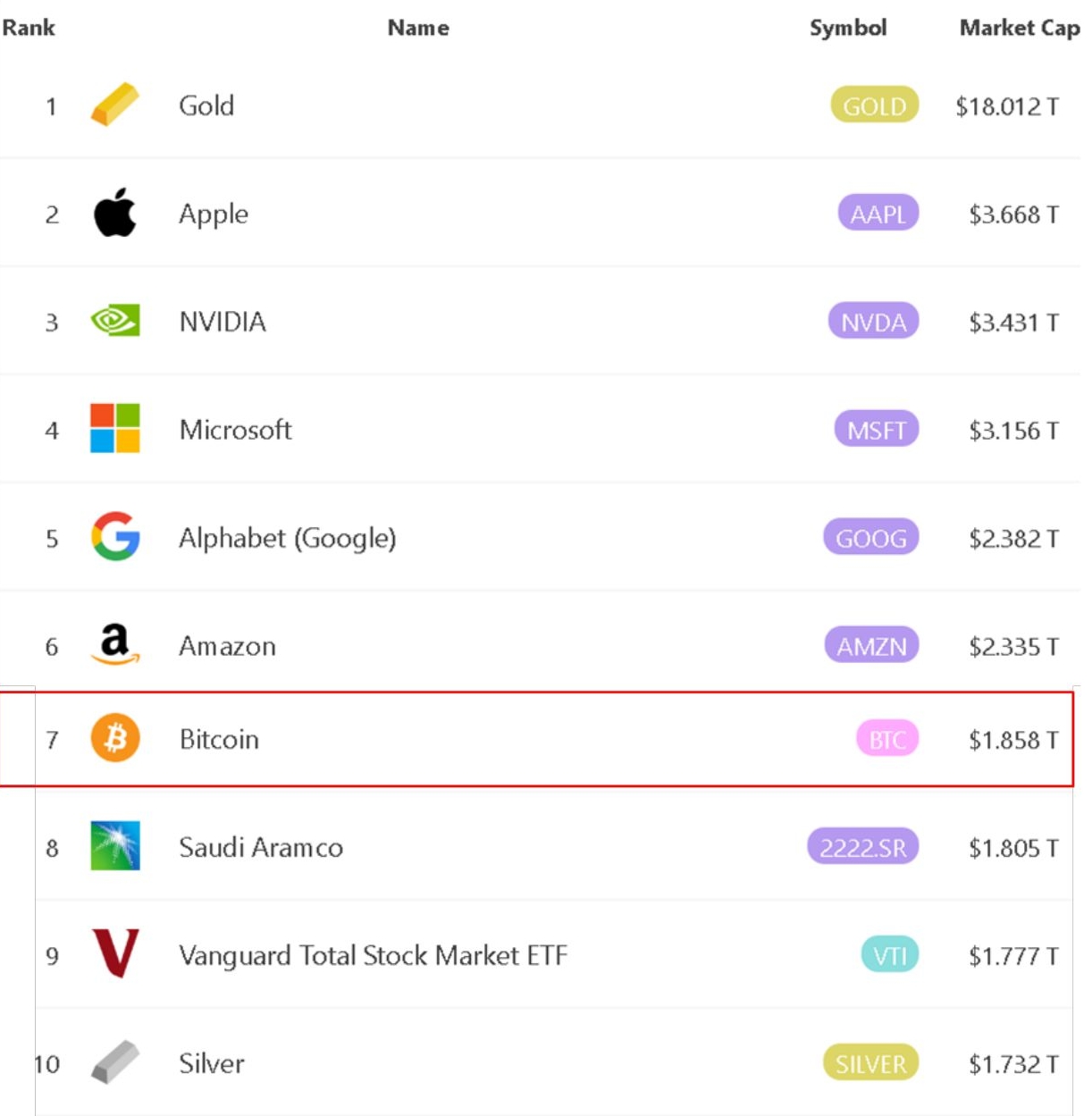The width and height of the screenshot is (1092, 1116).
Task: Open the Alphabet (Google) name link
Action: pyautogui.click(x=287, y=538)
